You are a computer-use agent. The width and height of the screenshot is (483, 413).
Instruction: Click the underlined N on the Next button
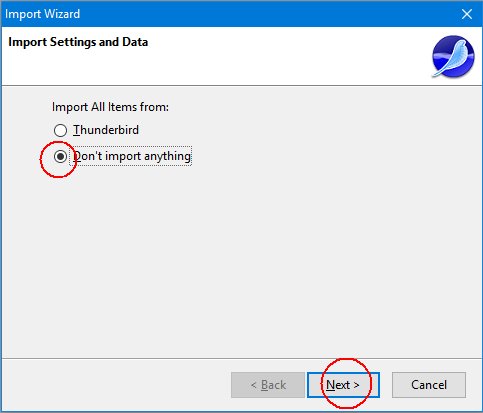pyautogui.click(x=330, y=385)
